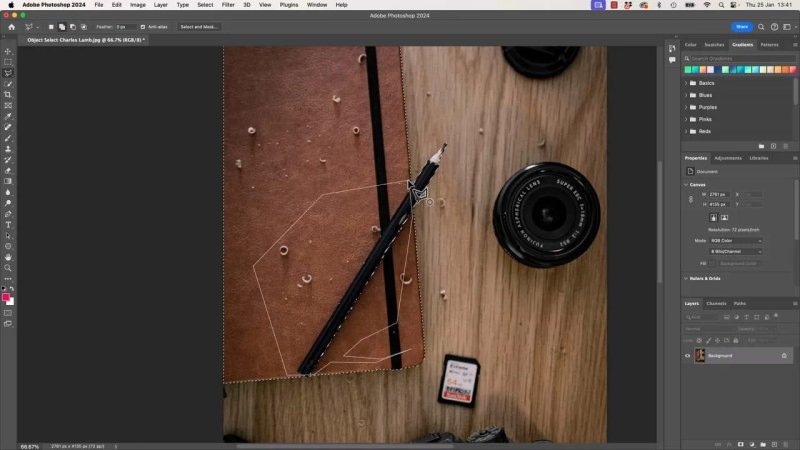Select the Path Selection tool
Viewport: 800px width, 450px height.
8,236
